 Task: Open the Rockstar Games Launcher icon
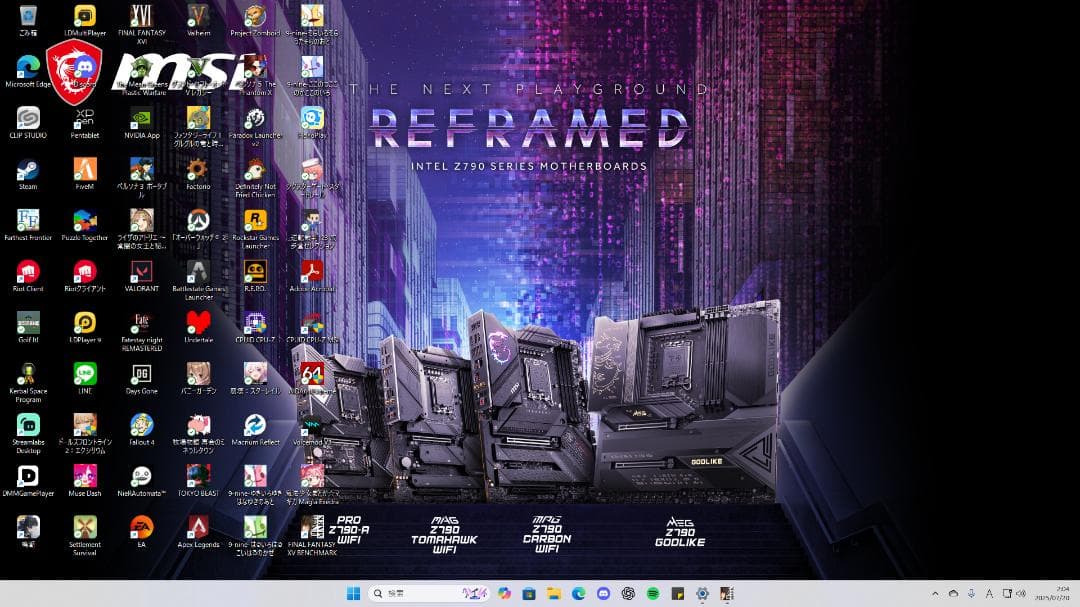coord(255,221)
